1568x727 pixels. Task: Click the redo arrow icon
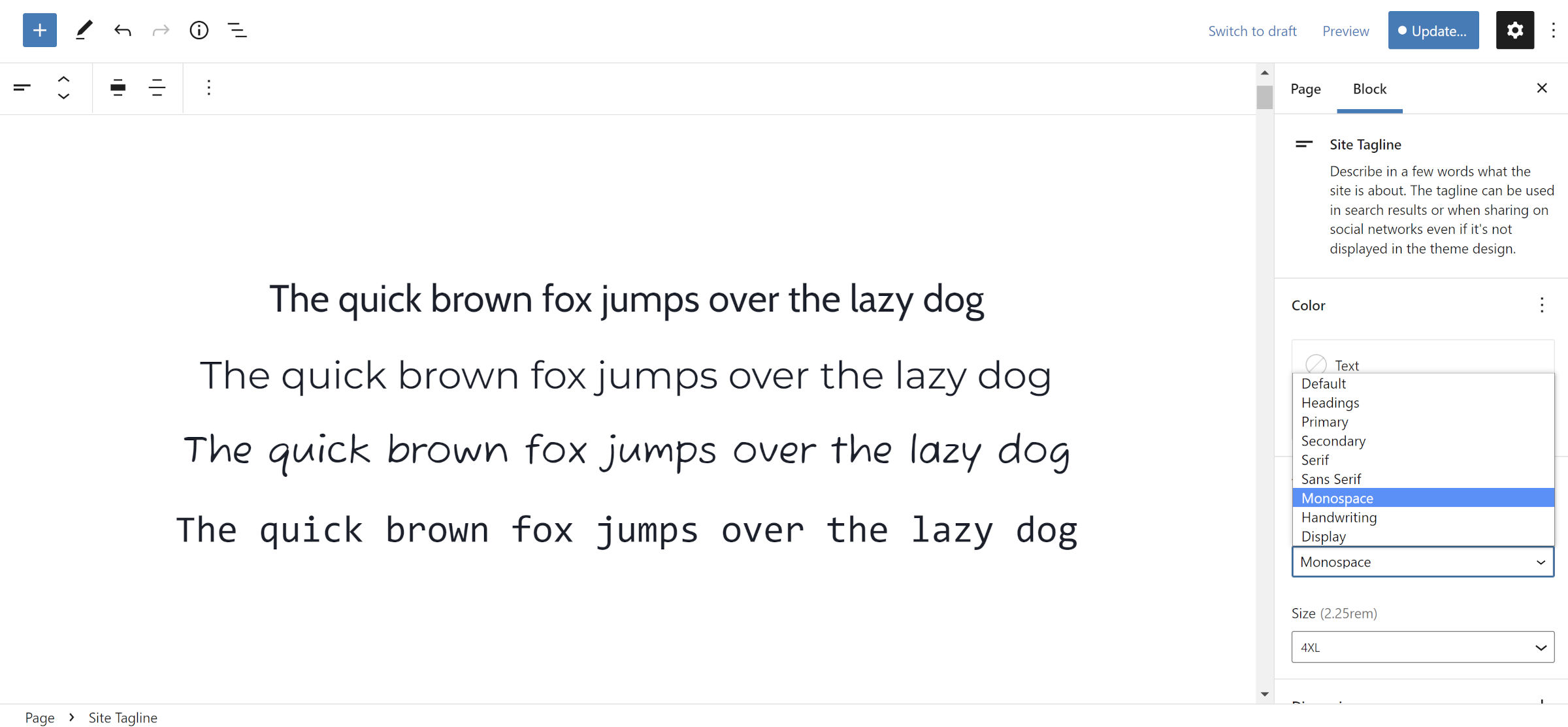161,30
